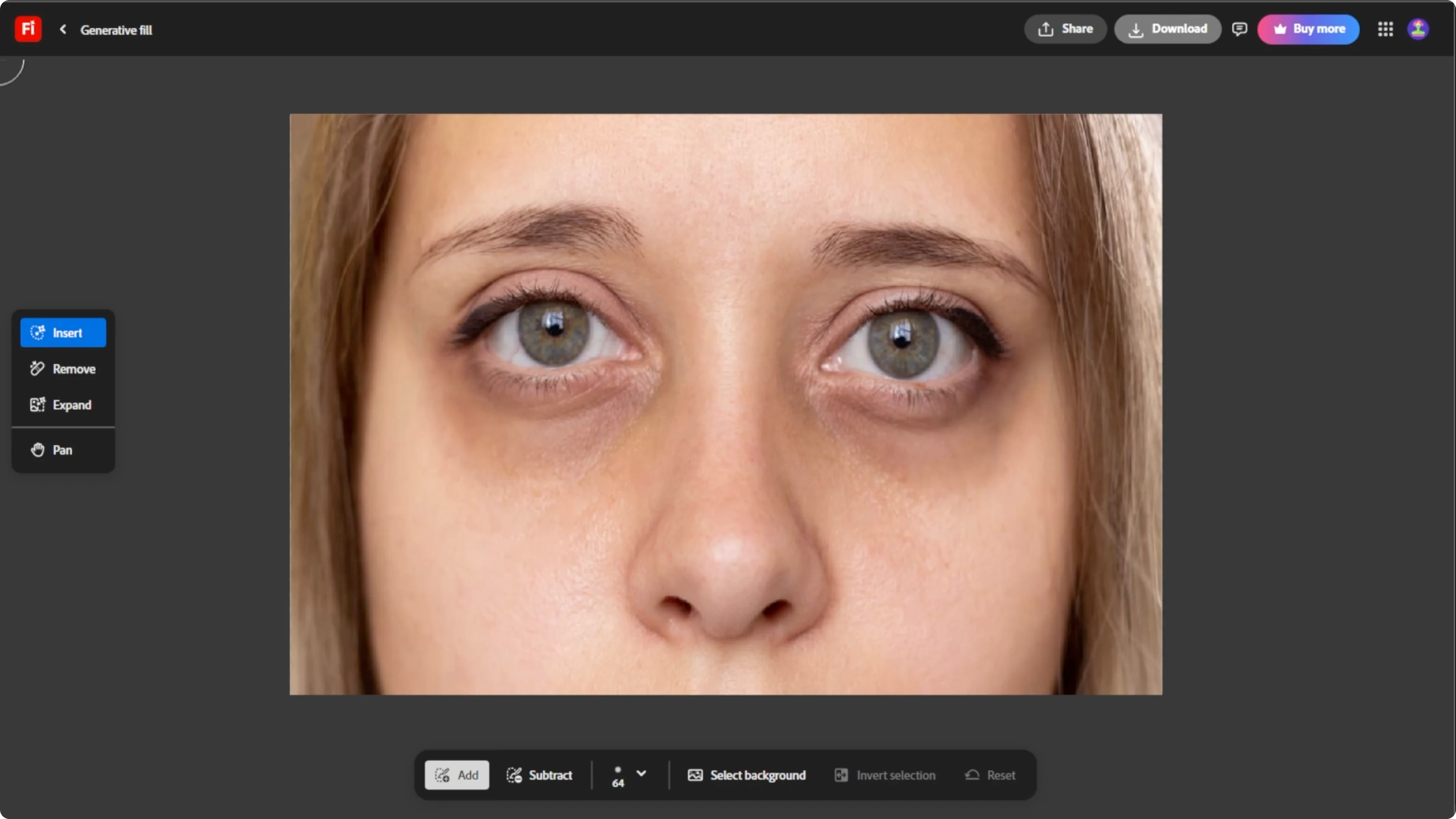Activate the Add brush mode
Image resolution: width=1456 pixels, height=819 pixels.
[457, 775]
